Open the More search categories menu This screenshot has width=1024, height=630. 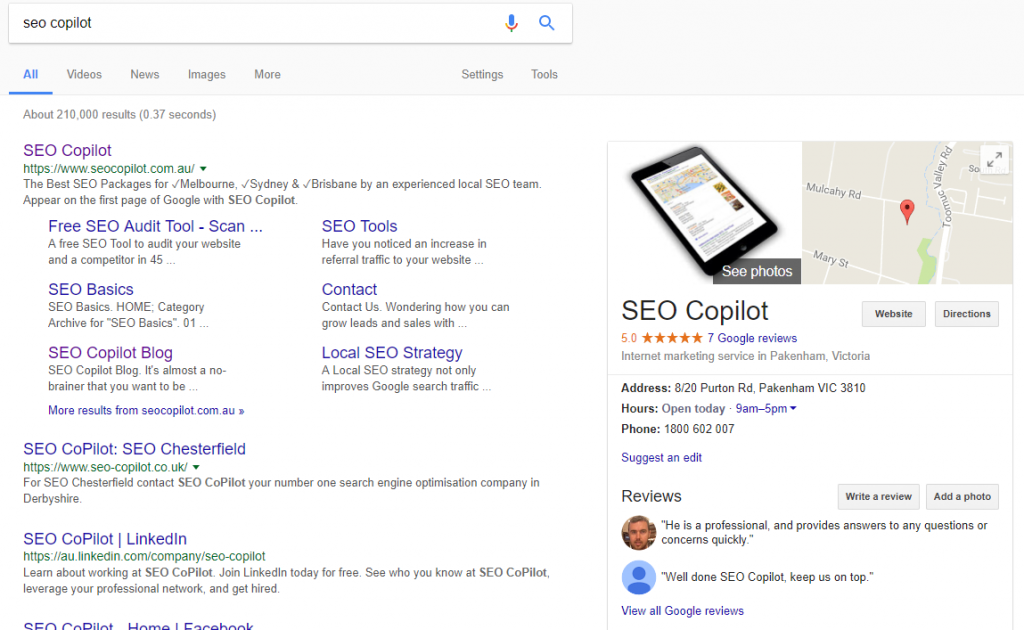click(267, 74)
